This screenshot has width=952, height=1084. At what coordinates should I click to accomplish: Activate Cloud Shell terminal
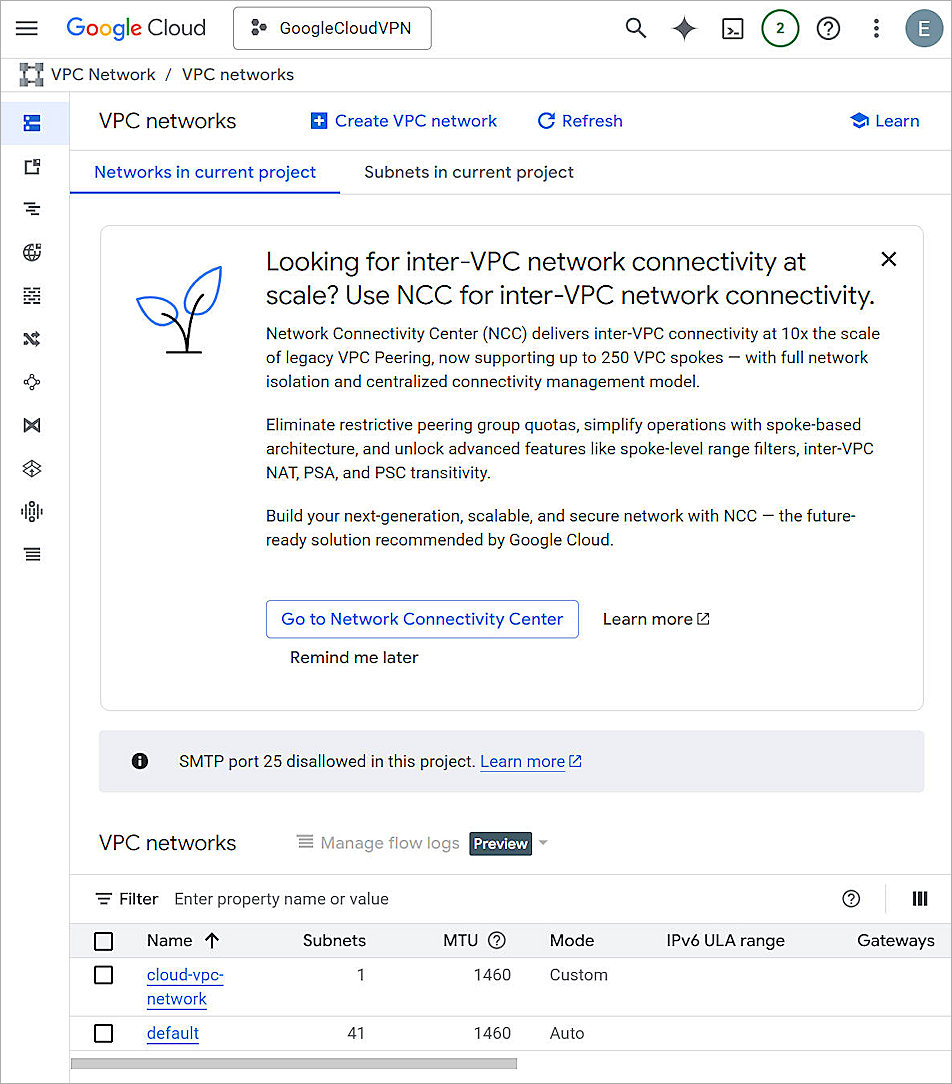coord(732,28)
